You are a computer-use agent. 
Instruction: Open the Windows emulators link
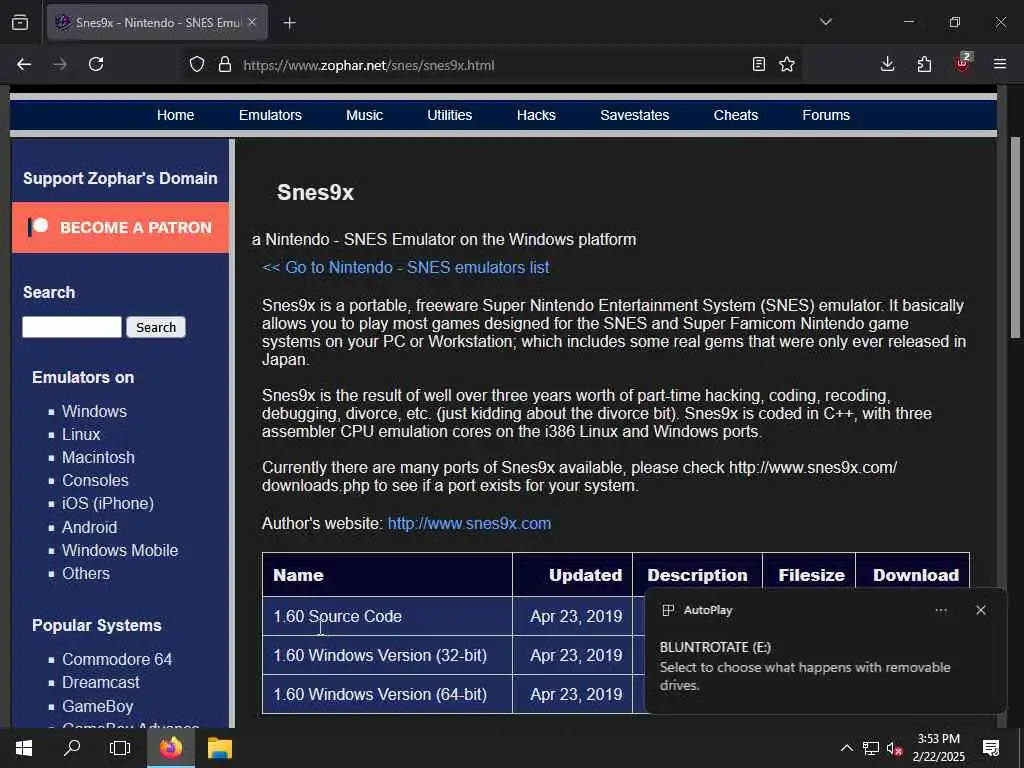click(94, 411)
